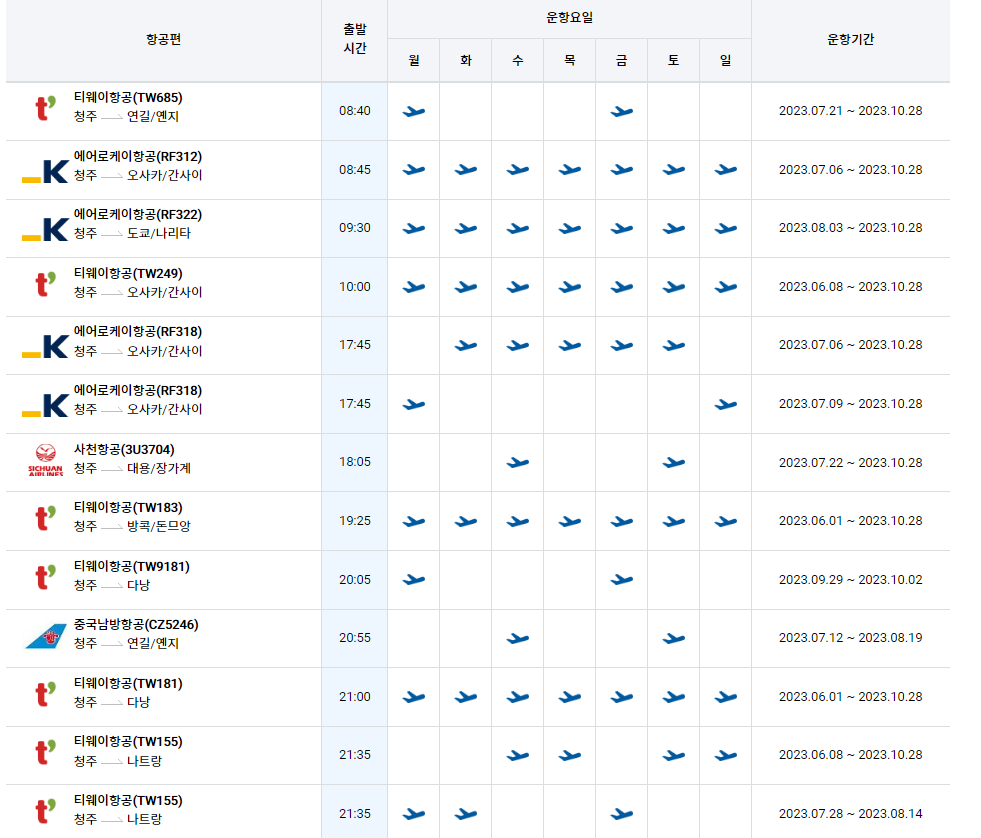Click departure time 20:55
This screenshot has width=981, height=838.
[x=355, y=638]
